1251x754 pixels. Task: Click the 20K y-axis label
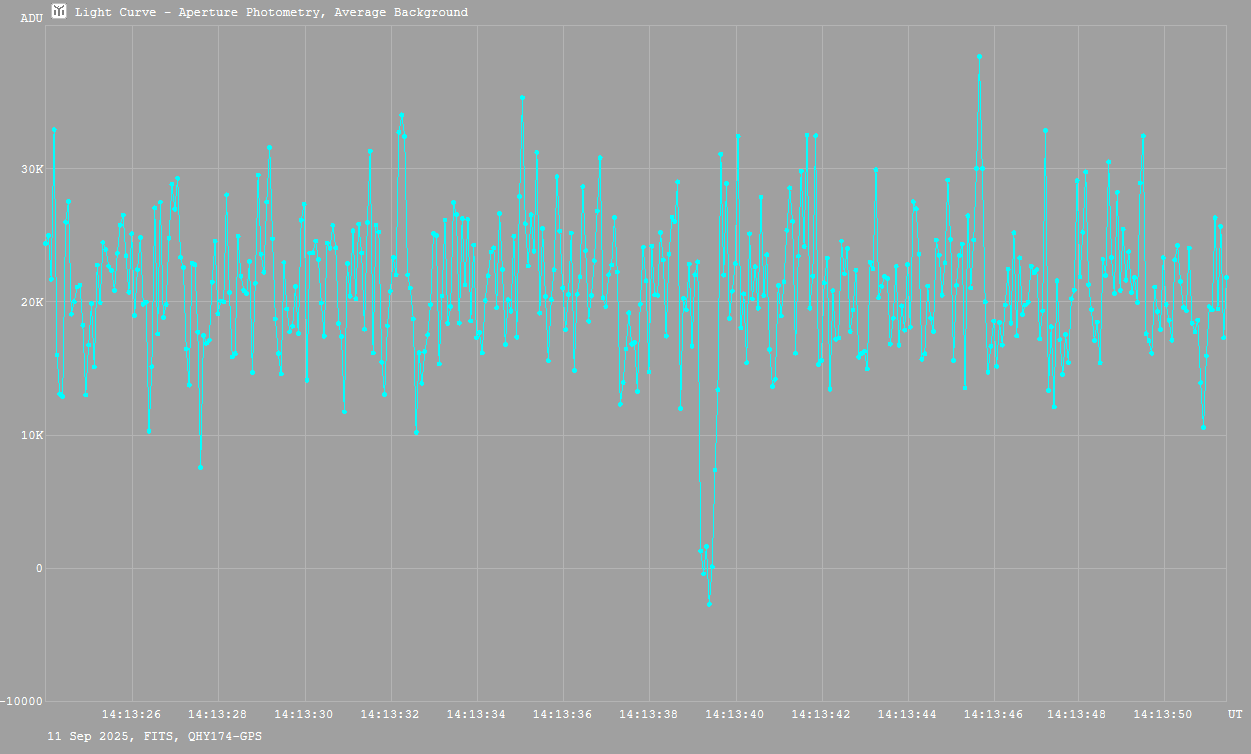(33, 302)
